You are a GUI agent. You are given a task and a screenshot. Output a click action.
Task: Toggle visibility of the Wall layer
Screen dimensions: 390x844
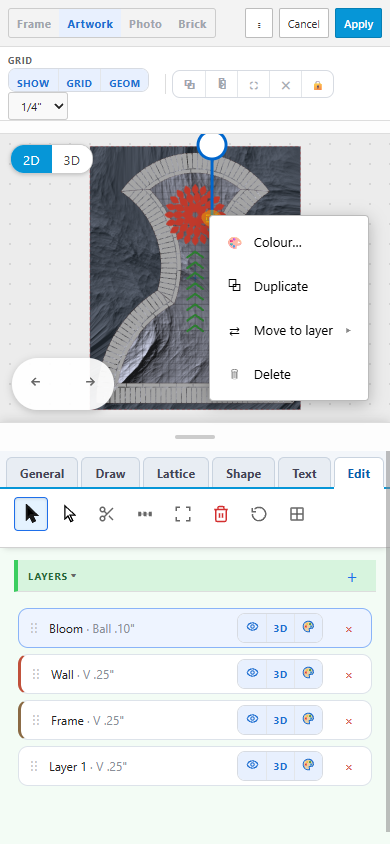tap(252, 674)
